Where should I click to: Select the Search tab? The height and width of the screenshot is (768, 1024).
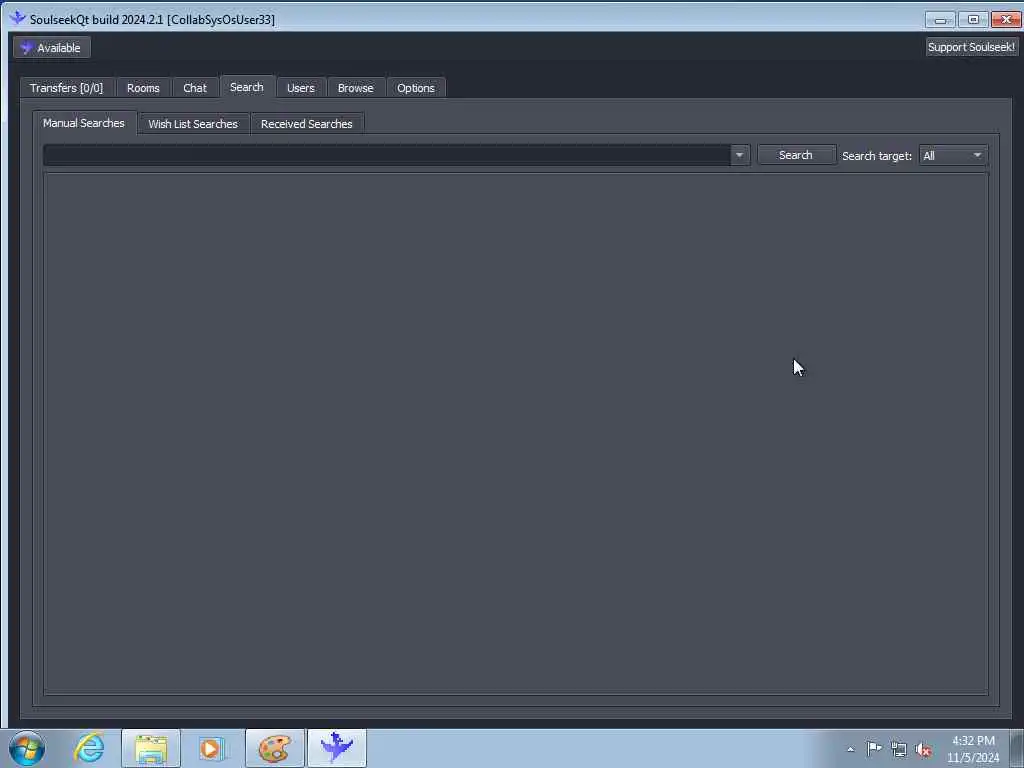[x=247, y=87]
